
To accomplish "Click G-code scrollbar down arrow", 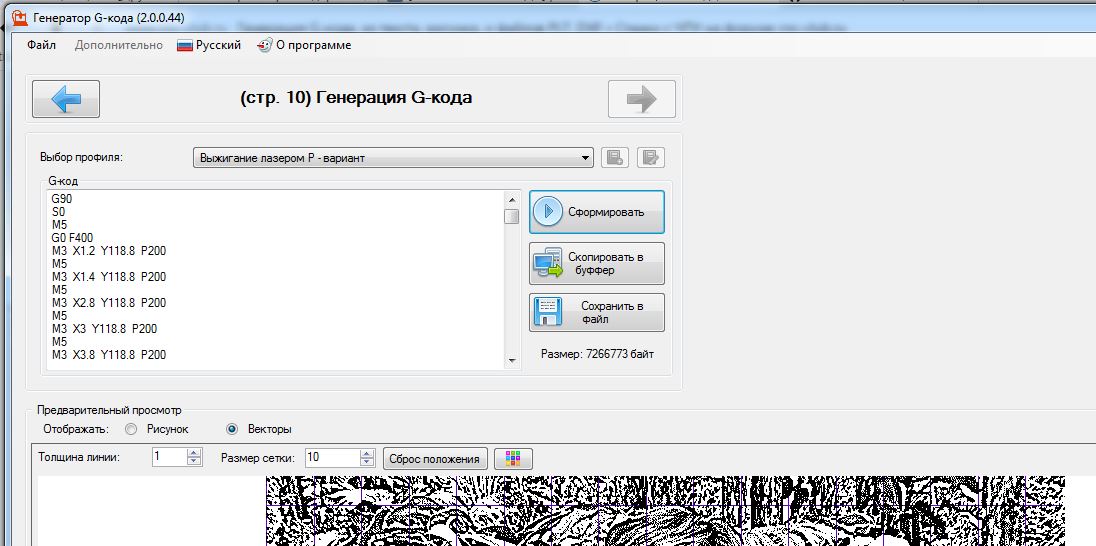I will tap(512, 361).
